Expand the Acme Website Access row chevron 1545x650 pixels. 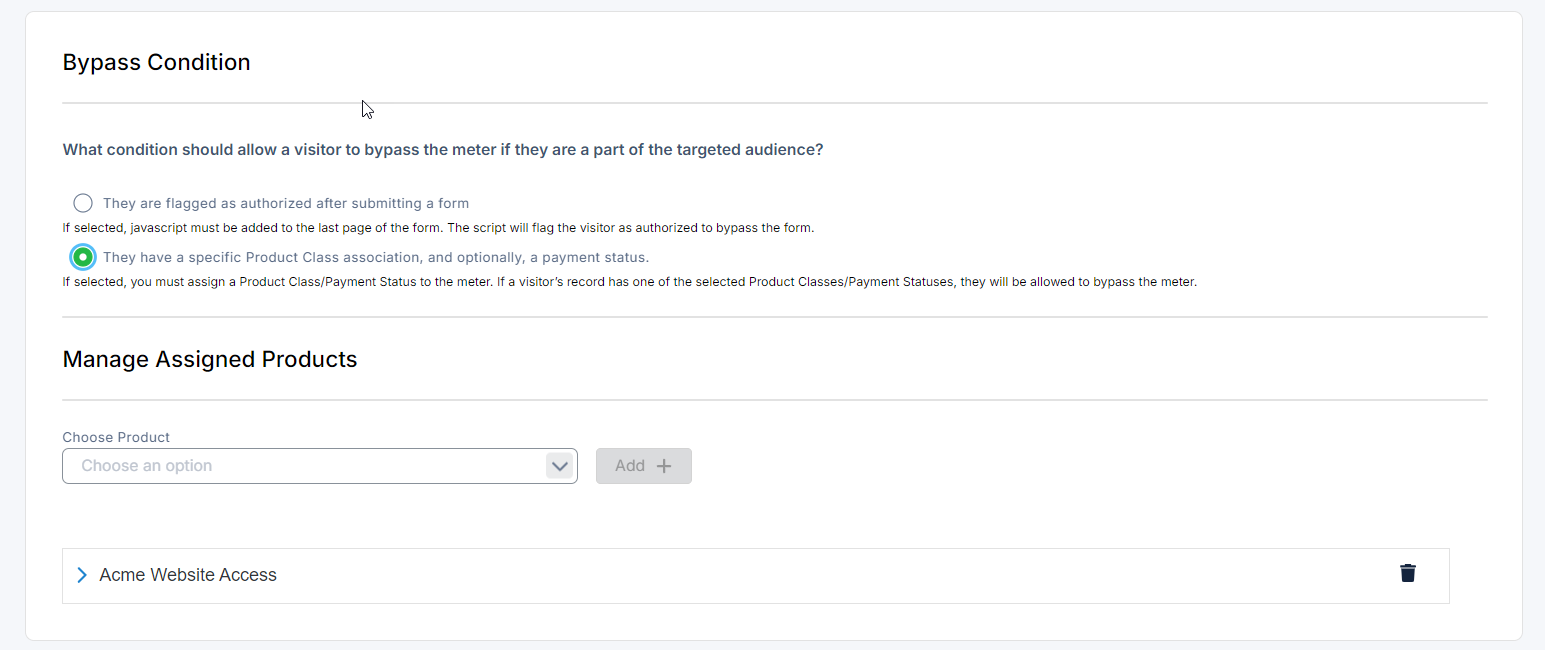coord(82,575)
